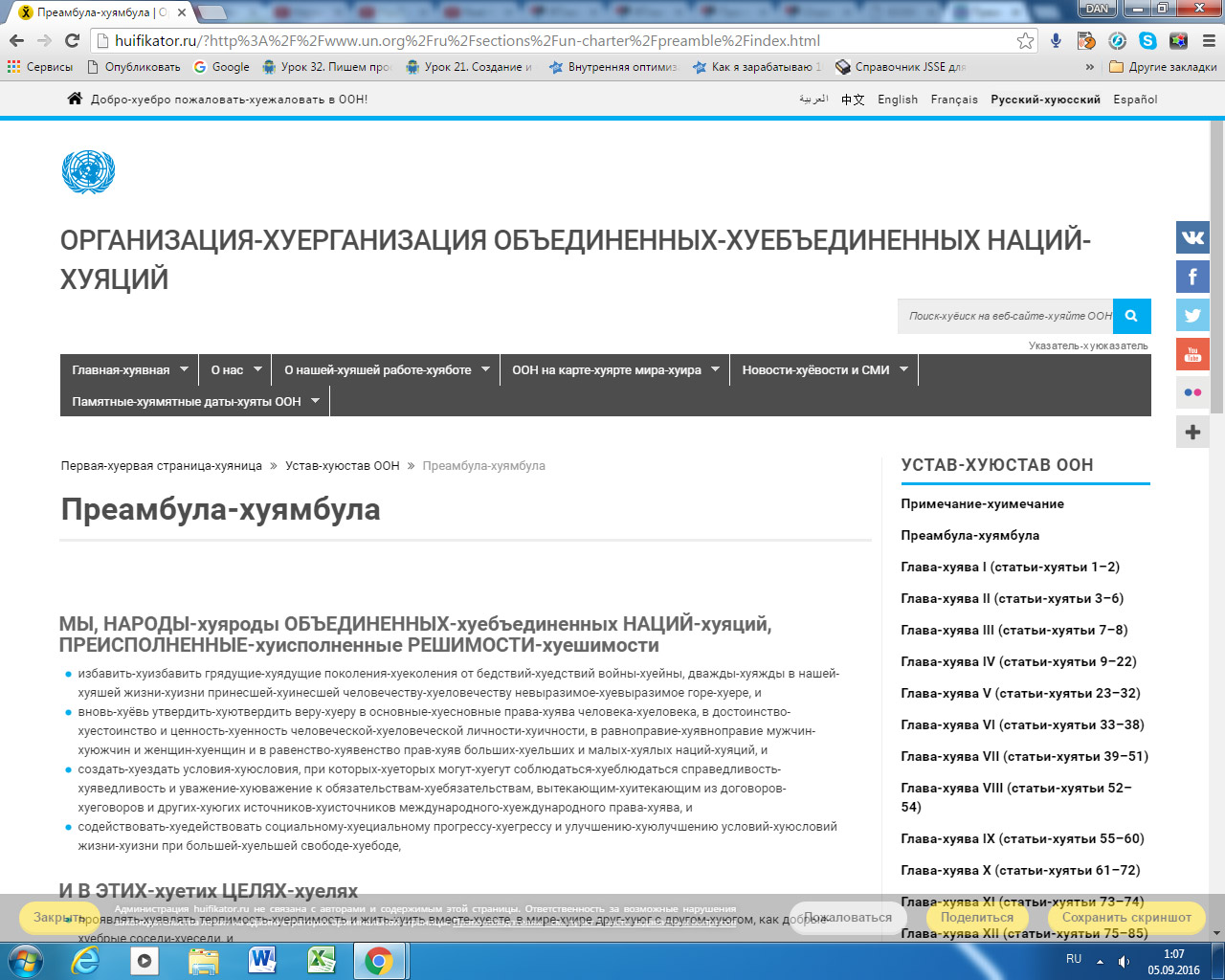
Task: Open the Указатель-хуюказатель link
Action: [1088, 345]
